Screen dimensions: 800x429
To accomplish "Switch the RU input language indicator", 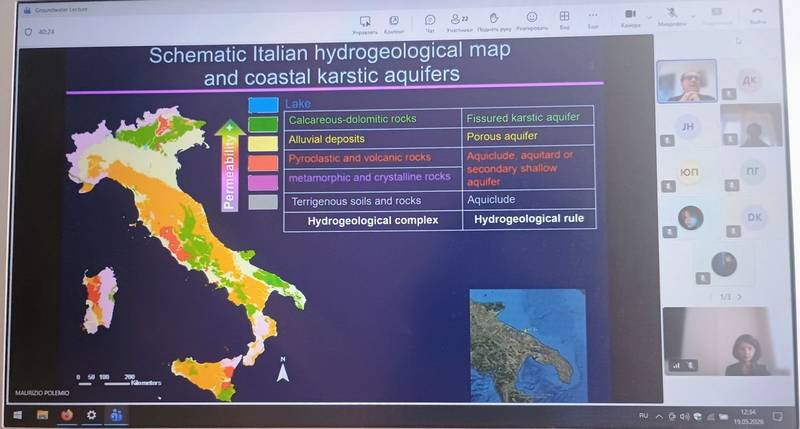I will [643, 416].
